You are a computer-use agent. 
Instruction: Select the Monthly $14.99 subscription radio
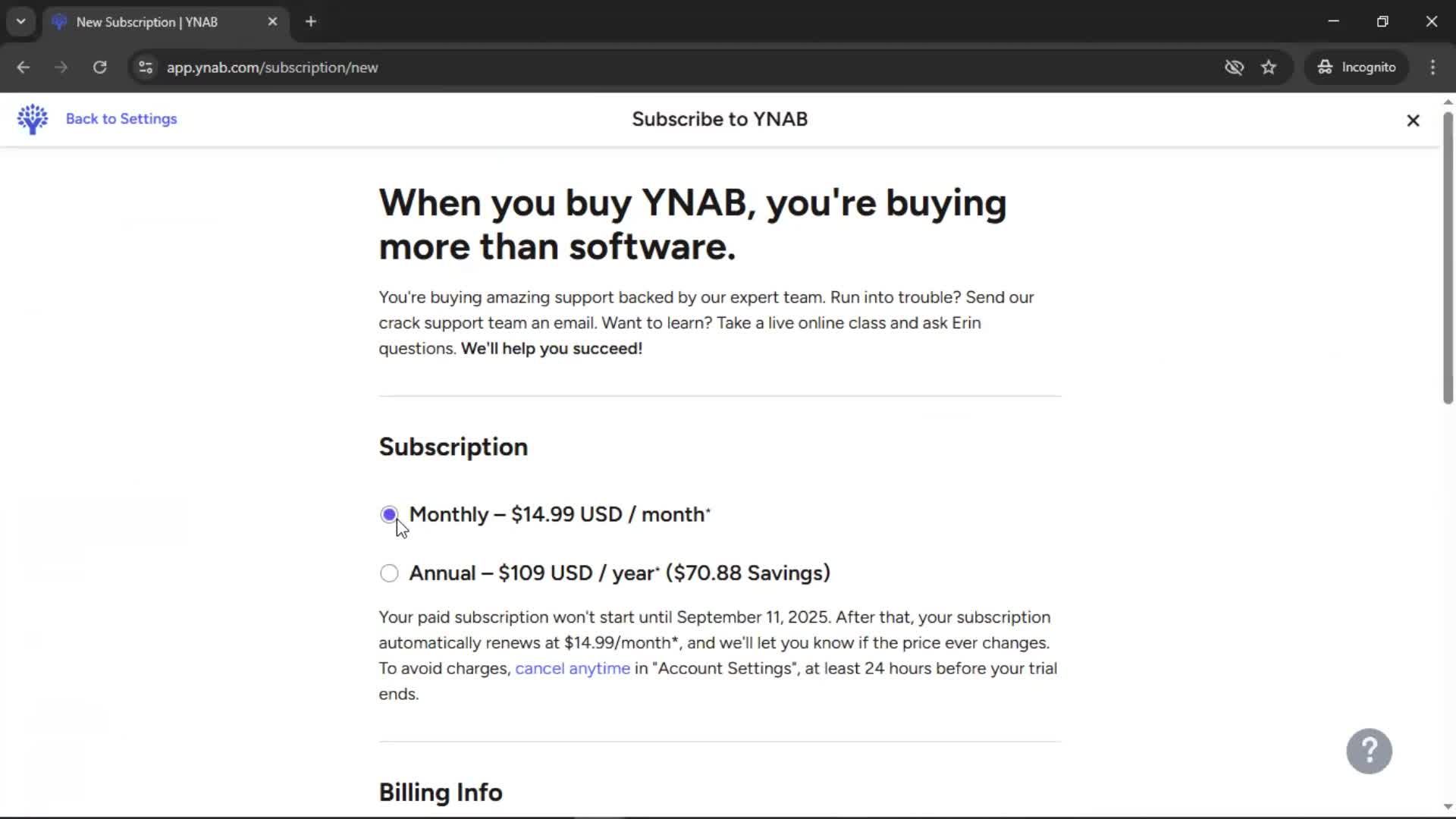(x=389, y=515)
